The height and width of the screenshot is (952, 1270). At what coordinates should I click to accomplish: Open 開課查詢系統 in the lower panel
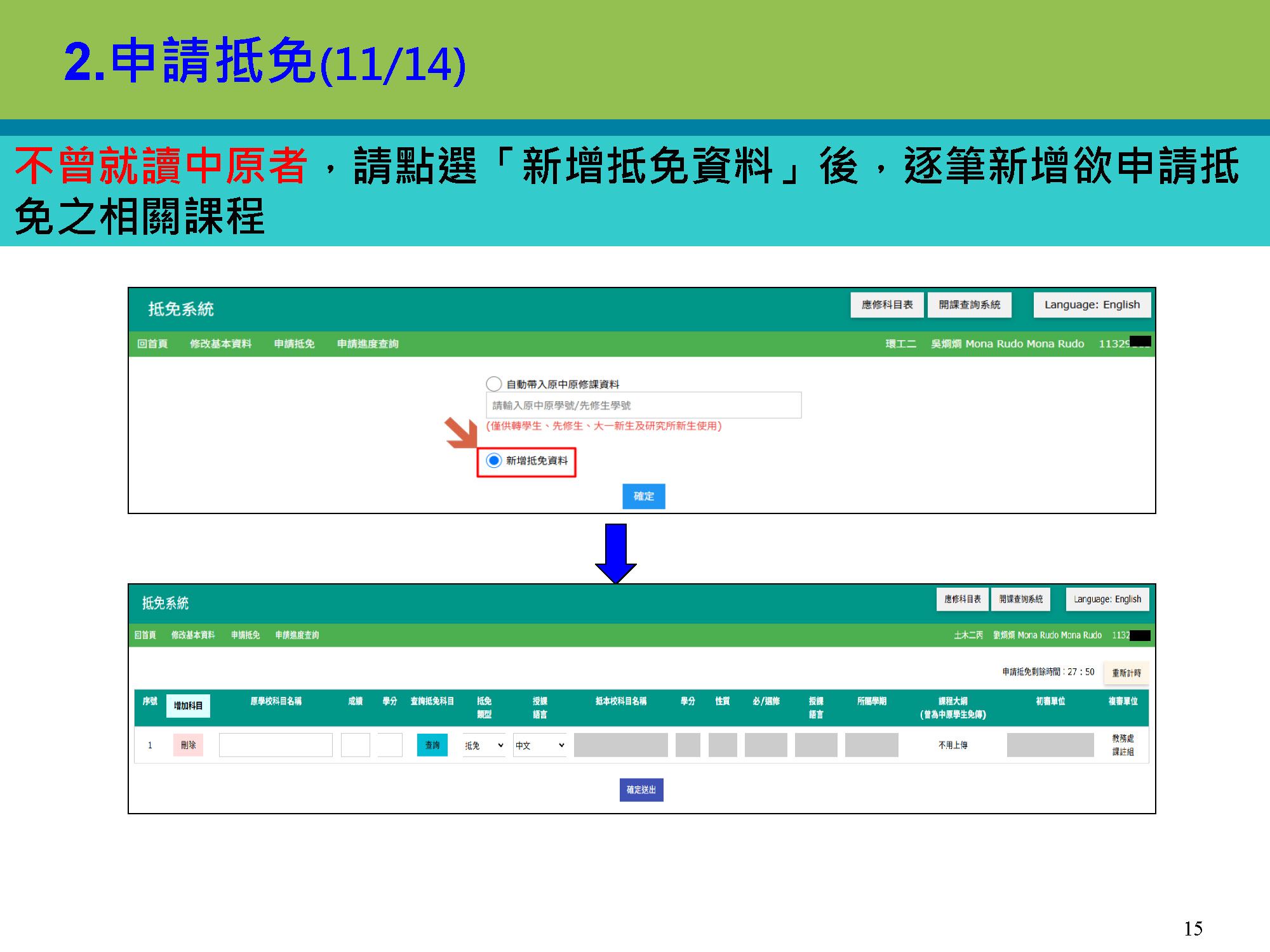click(1020, 599)
